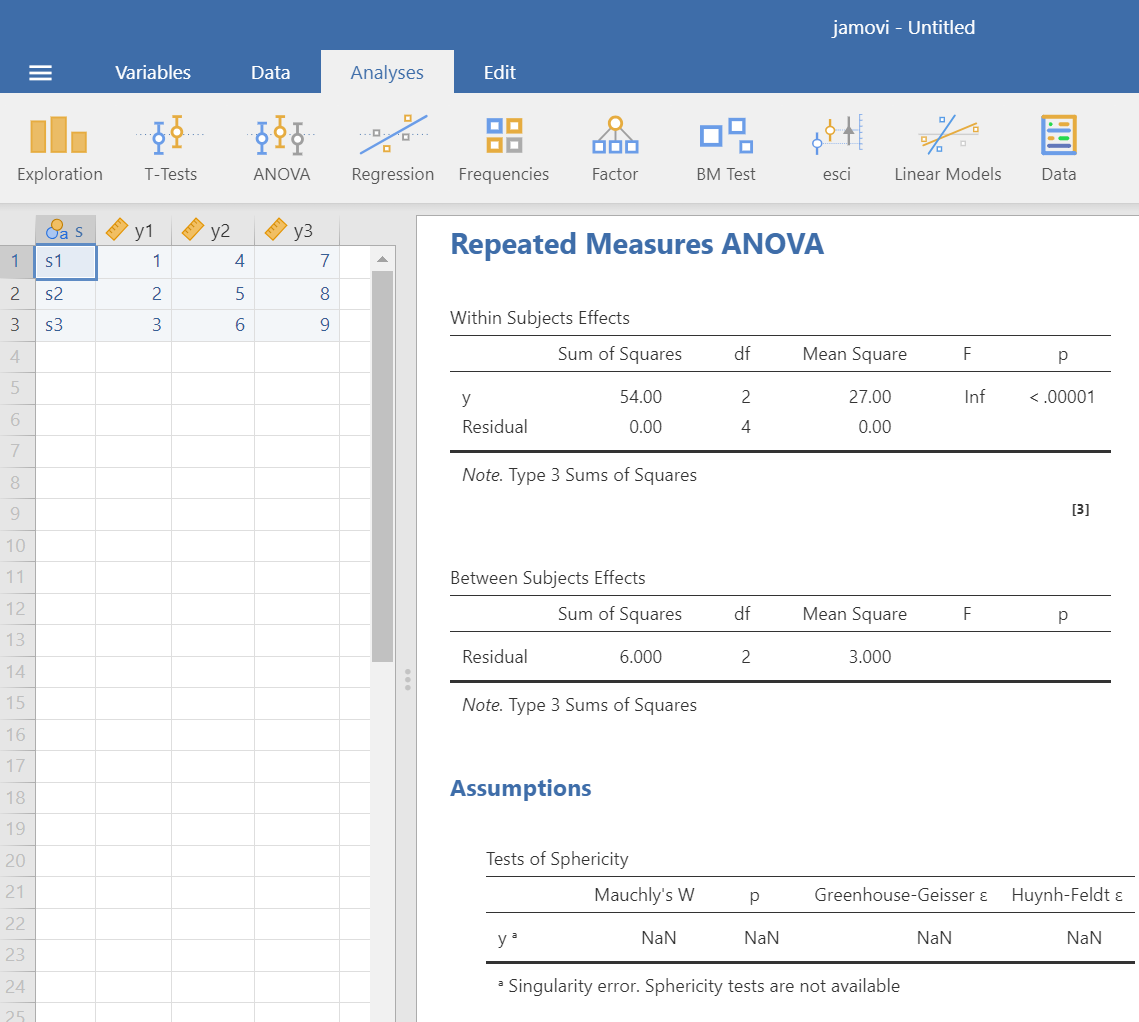Select row header 1

tap(17, 262)
